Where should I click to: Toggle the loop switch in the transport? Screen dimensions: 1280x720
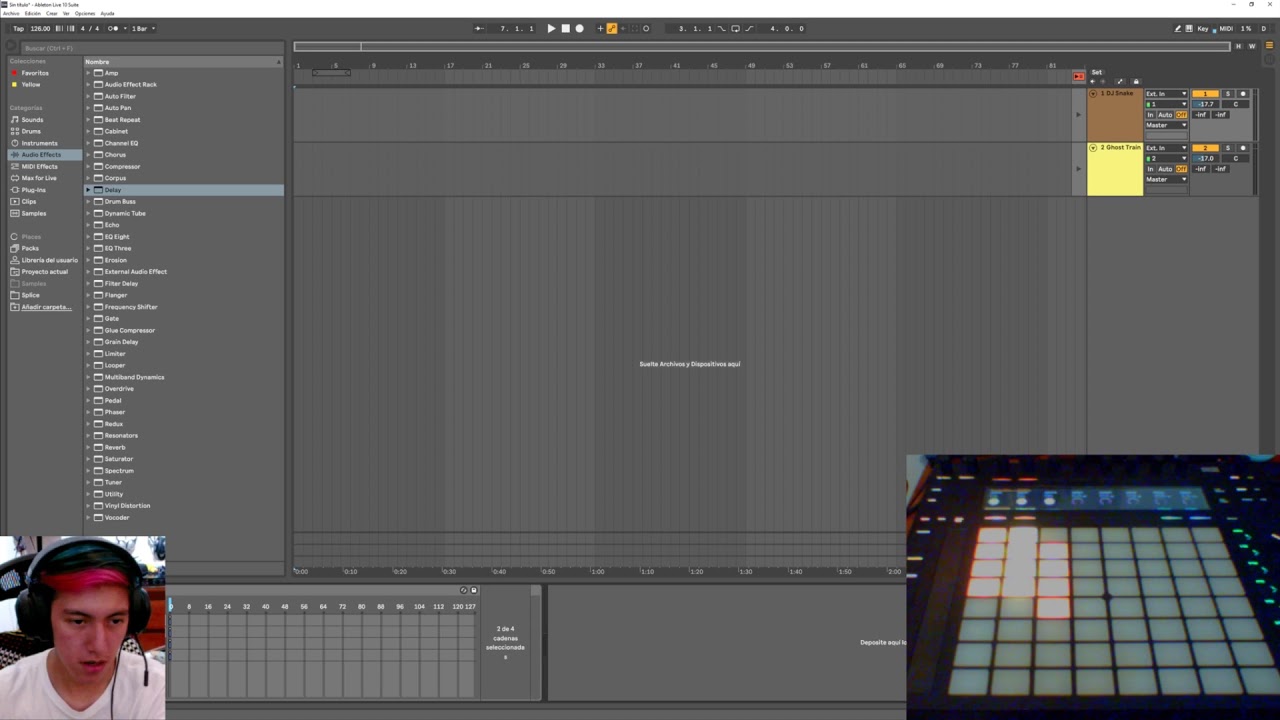point(735,28)
